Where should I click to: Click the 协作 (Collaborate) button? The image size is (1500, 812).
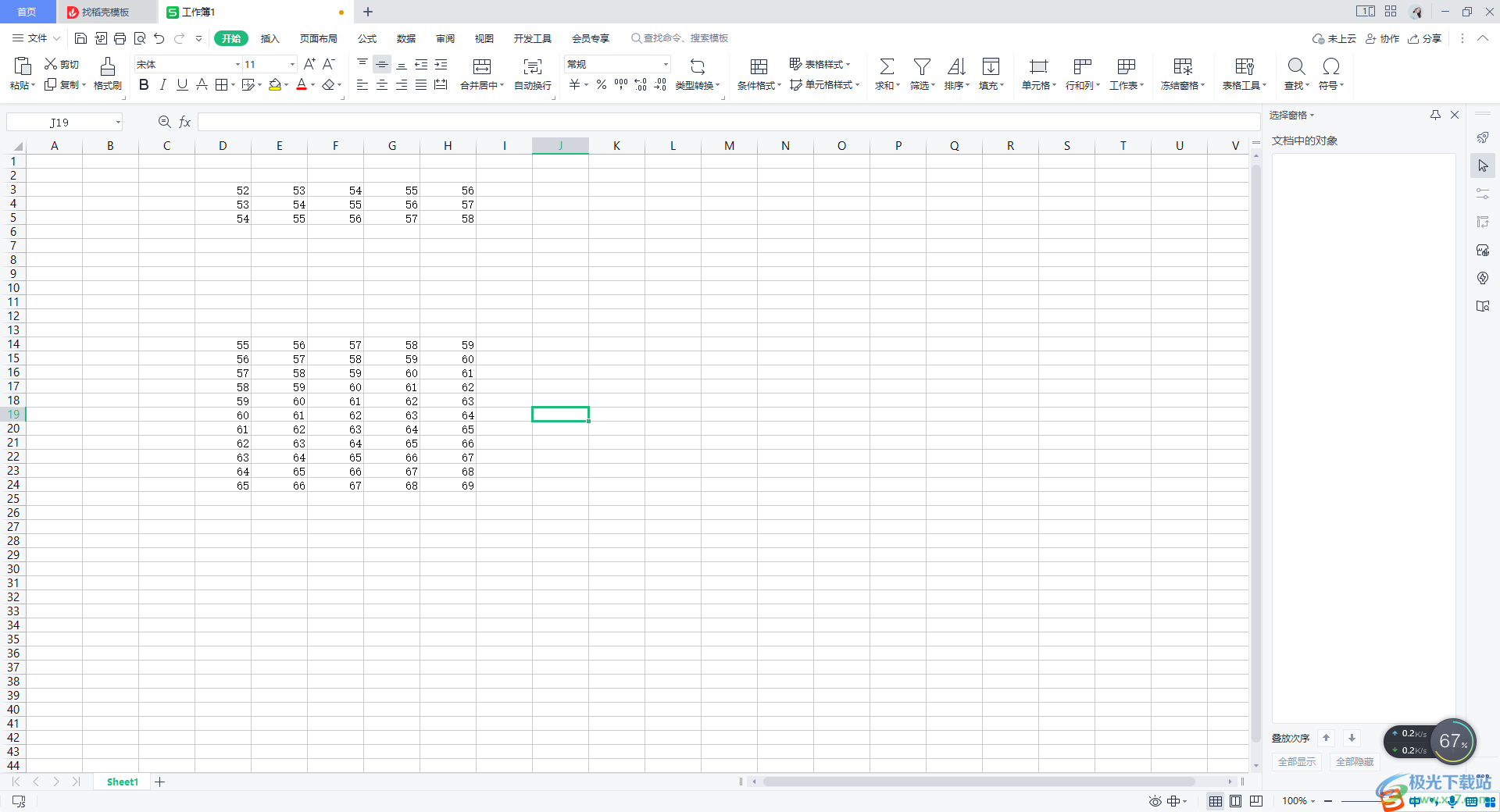pos(1382,38)
